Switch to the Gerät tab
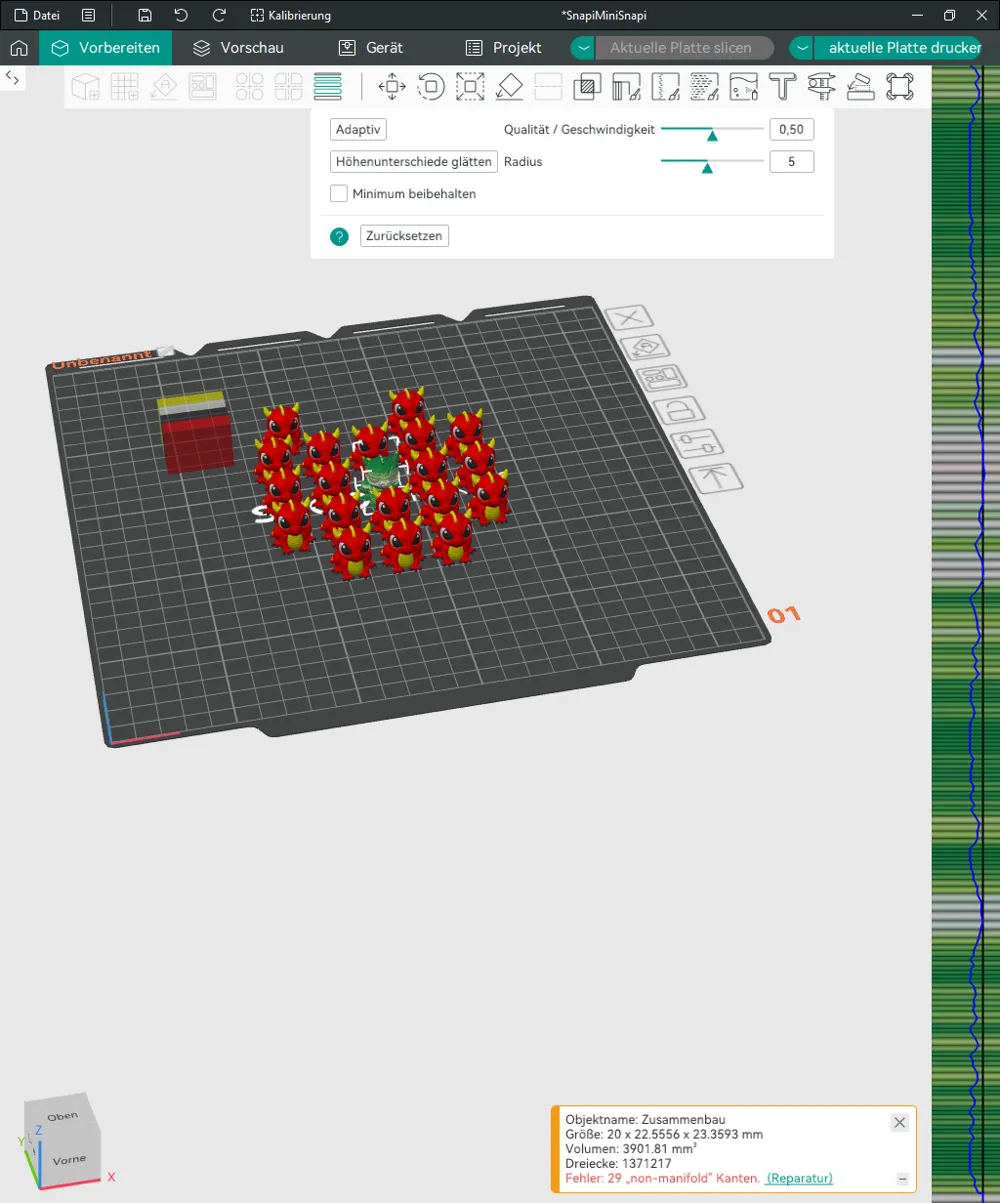 point(371,48)
